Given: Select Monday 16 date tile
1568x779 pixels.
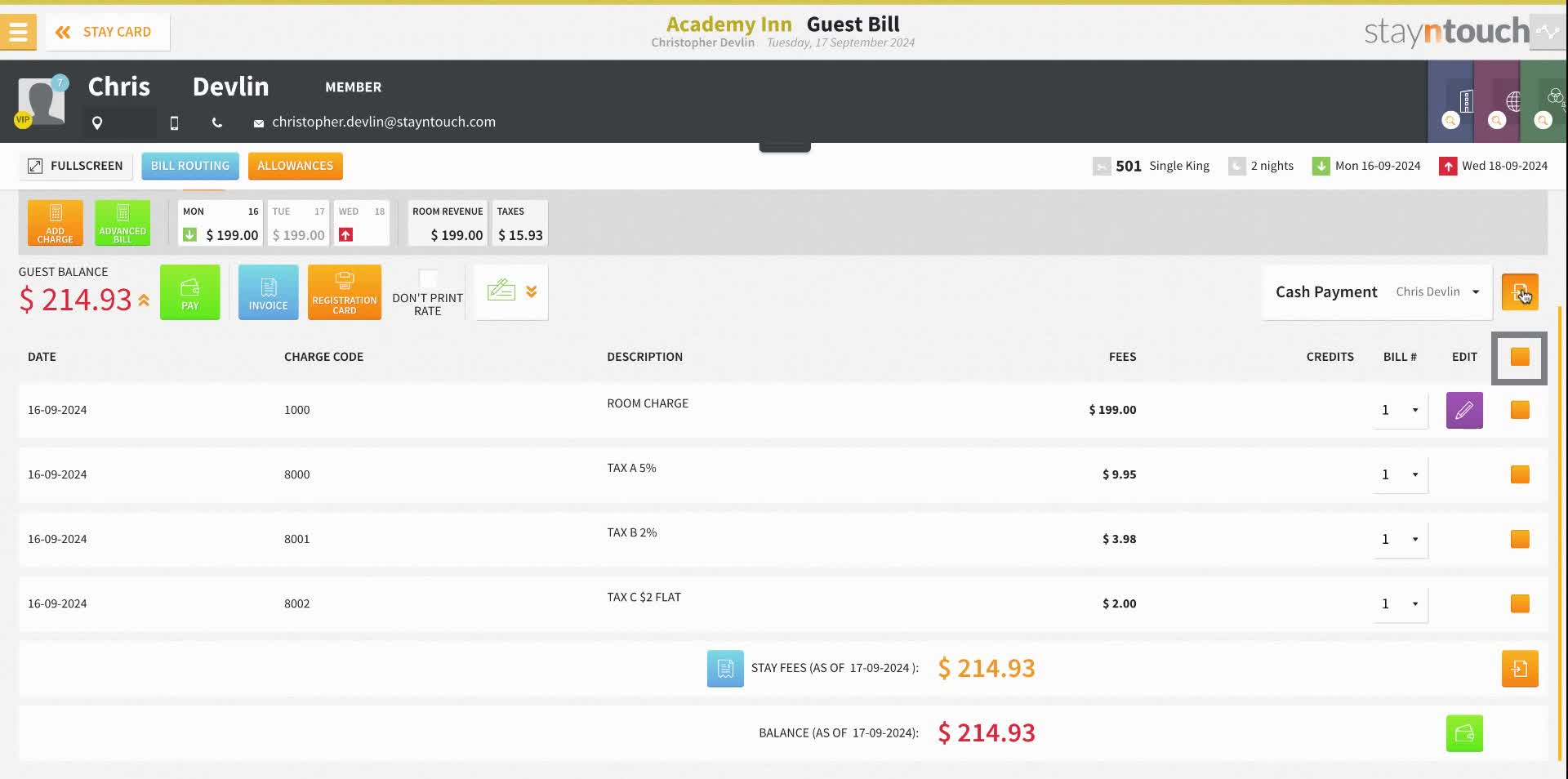Looking at the screenshot, I should 220,223.
